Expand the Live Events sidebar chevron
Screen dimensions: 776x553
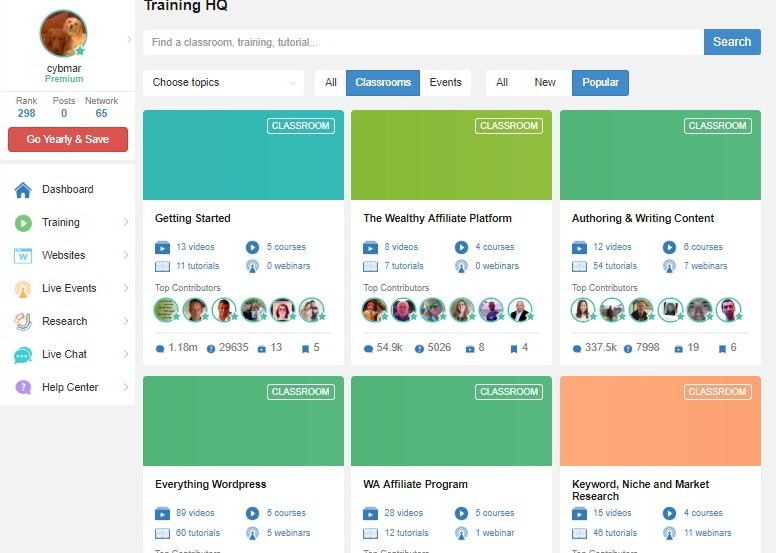[126, 288]
